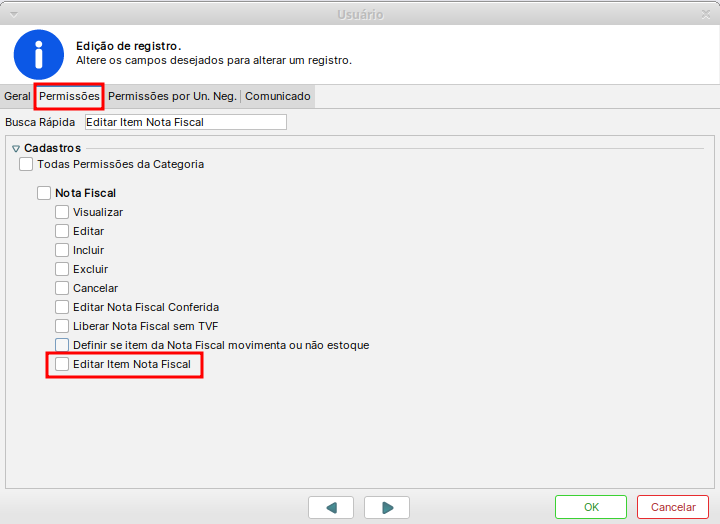Viewport: 720px width, 524px height.
Task: Check the Visualizar permission
Action: coord(62,212)
